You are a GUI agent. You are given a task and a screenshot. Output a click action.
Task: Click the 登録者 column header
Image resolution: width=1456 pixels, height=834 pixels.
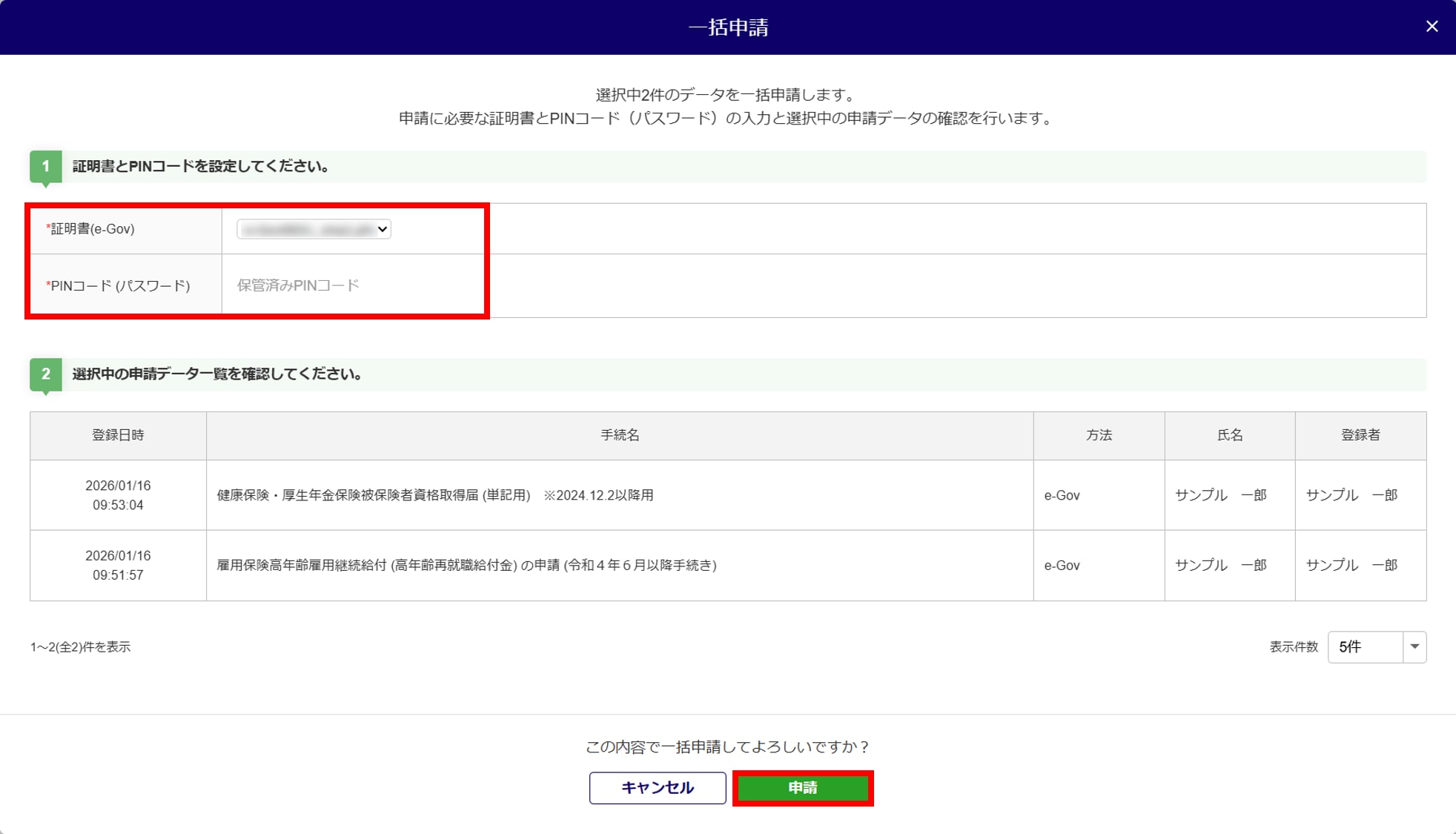click(1360, 435)
